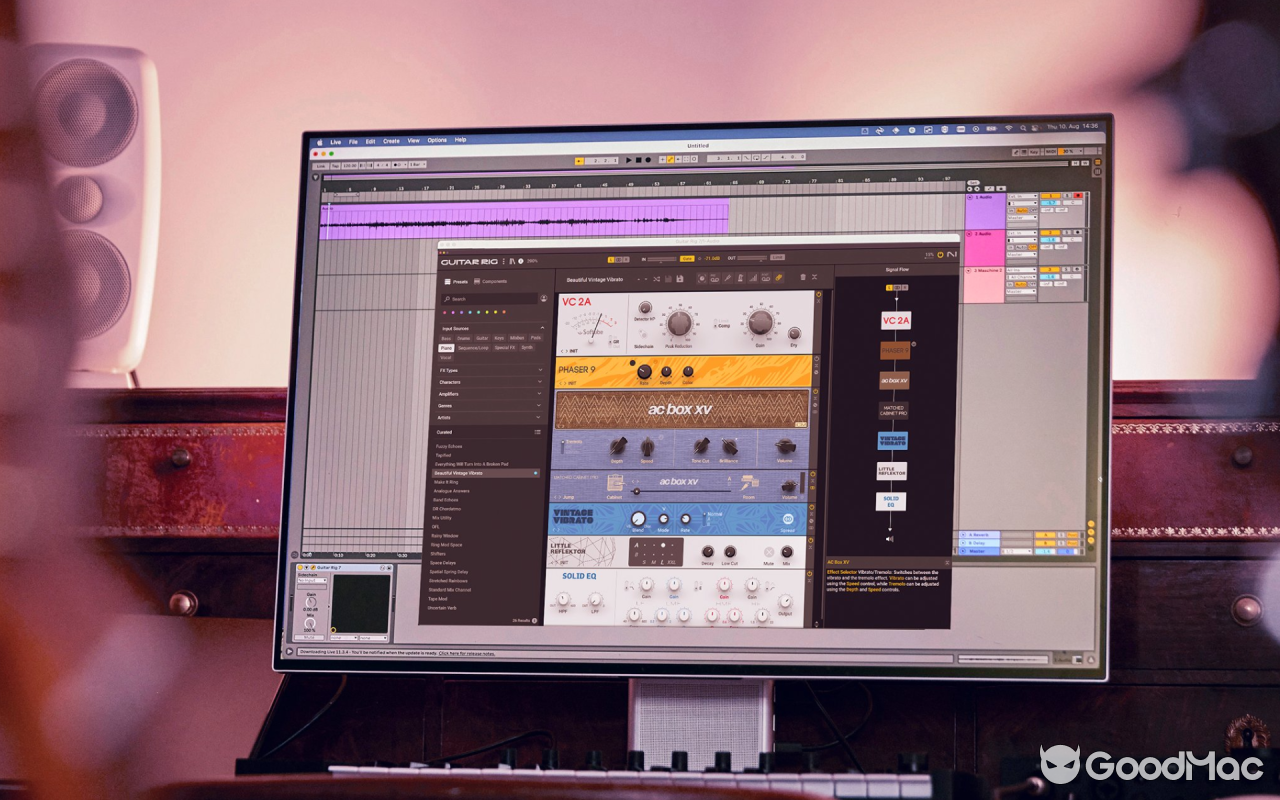Collapse the Input Sources section
The height and width of the screenshot is (800, 1280).
pyautogui.click(x=542, y=327)
